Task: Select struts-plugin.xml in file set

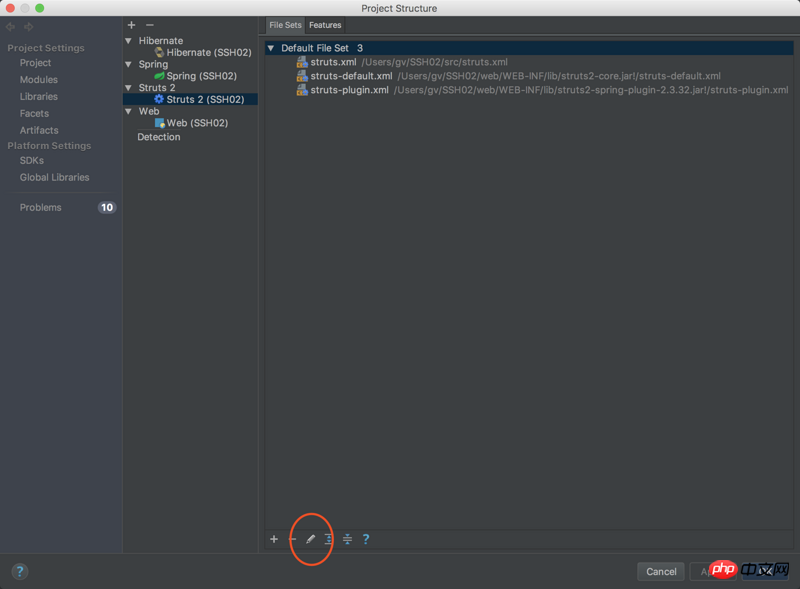Action: [349, 90]
